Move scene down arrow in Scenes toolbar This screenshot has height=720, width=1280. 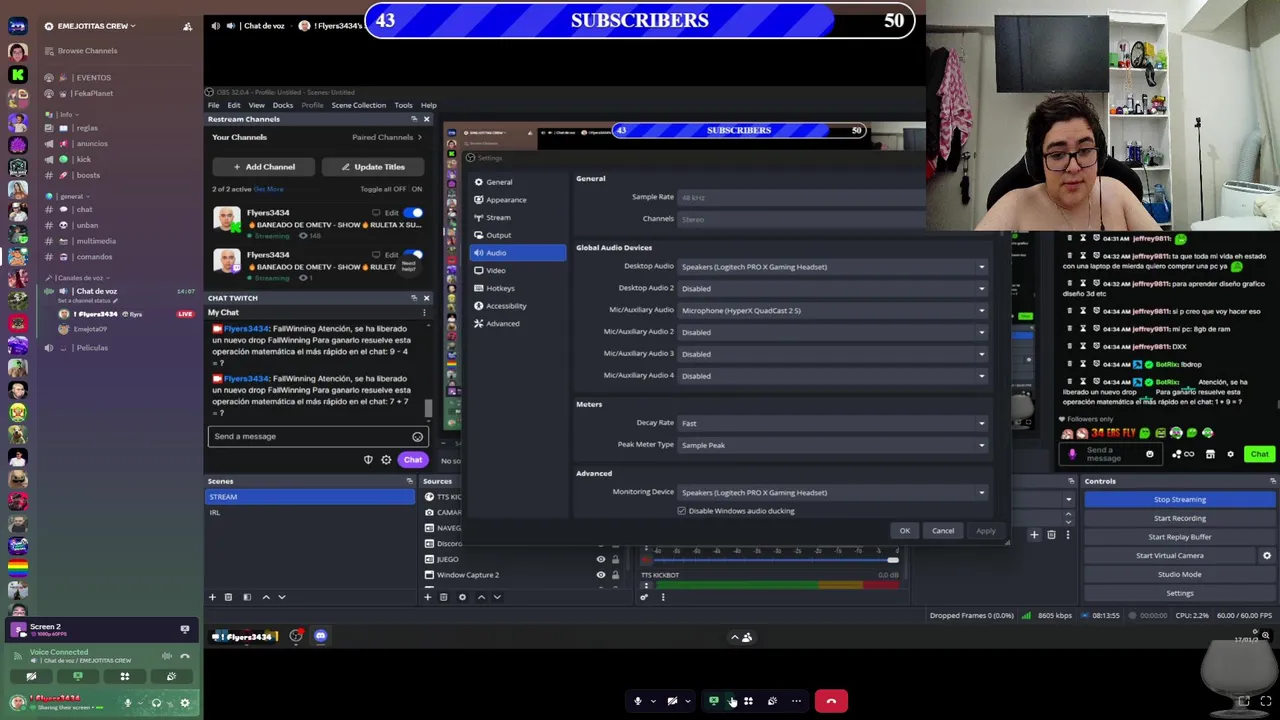pos(281,597)
